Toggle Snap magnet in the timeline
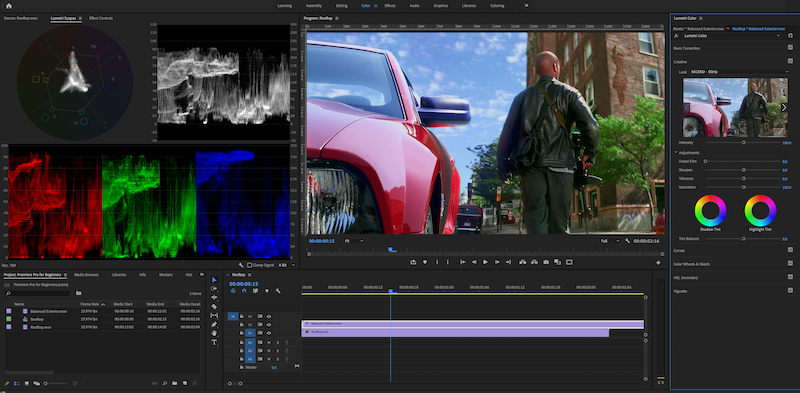The height and width of the screenshot is (393, 800). (x=244, y=291)
